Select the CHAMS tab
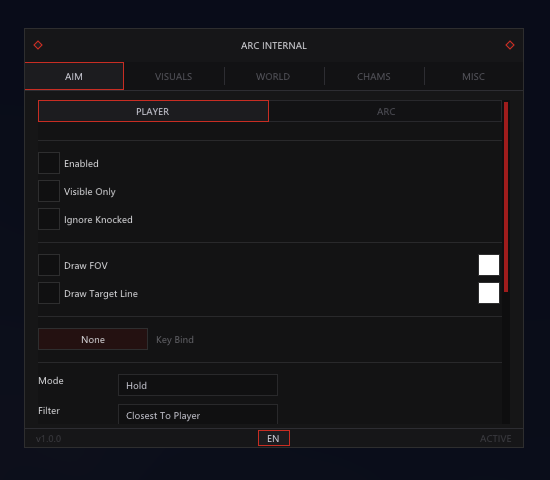The height and width of the screenshot is (480, 550). click(374, 76)
